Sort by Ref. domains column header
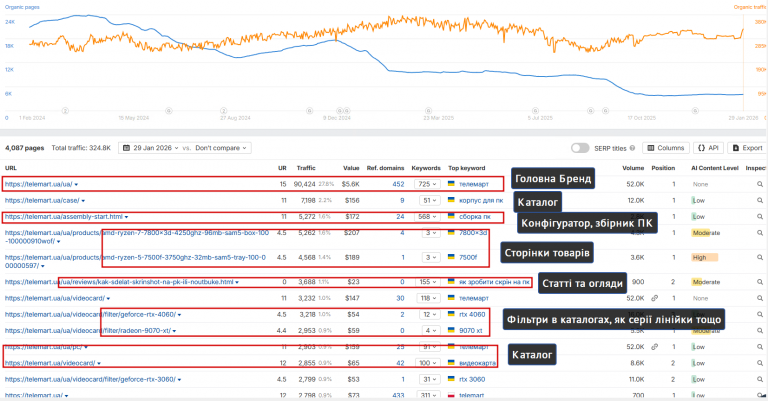This screenshot has width=768, height=401. (385, 168)
